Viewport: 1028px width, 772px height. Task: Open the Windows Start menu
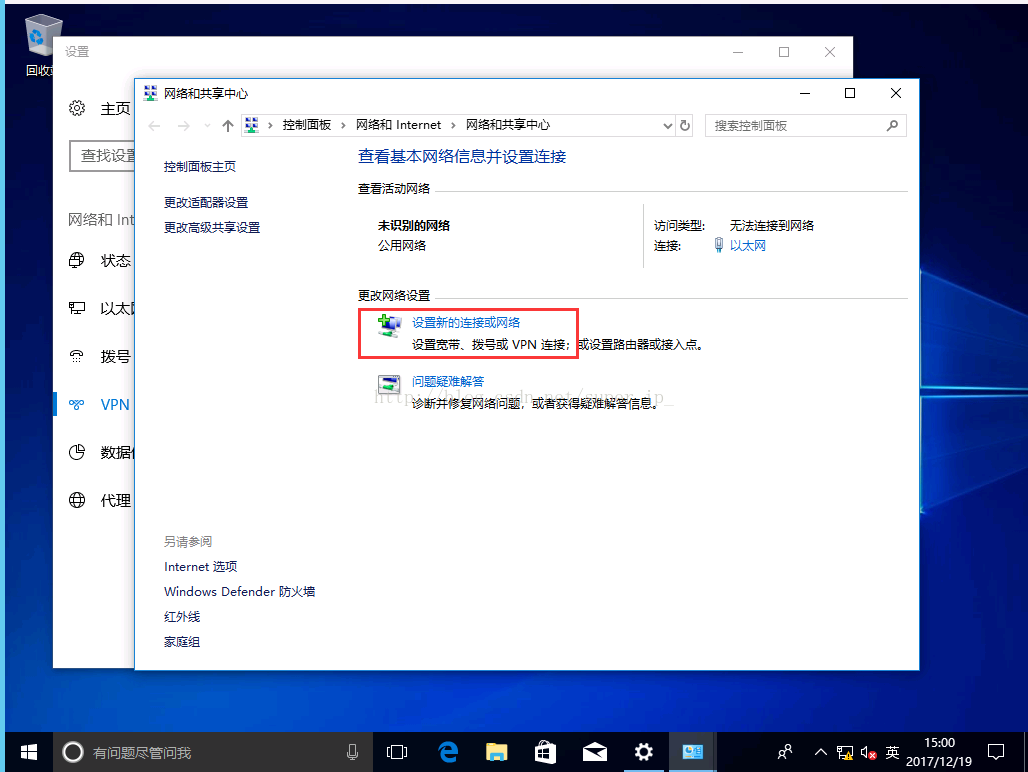pos(29,752)
